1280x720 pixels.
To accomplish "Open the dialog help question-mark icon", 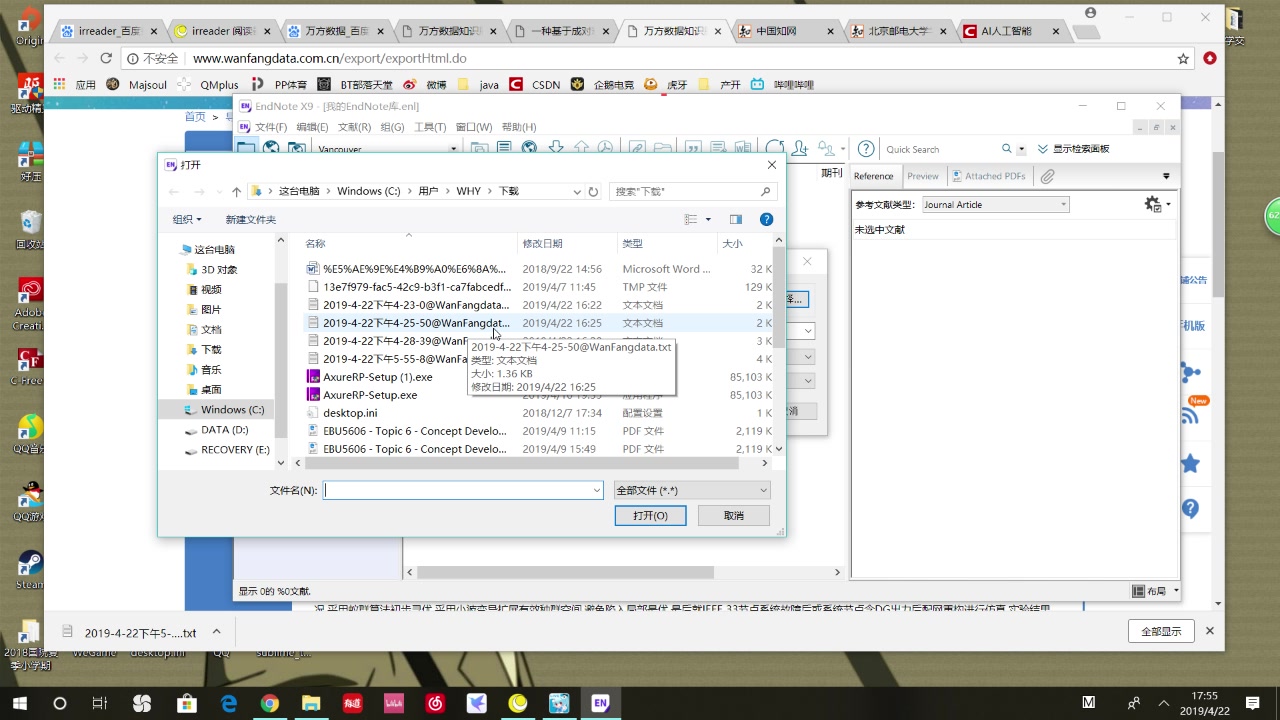I will pos(766,219).
